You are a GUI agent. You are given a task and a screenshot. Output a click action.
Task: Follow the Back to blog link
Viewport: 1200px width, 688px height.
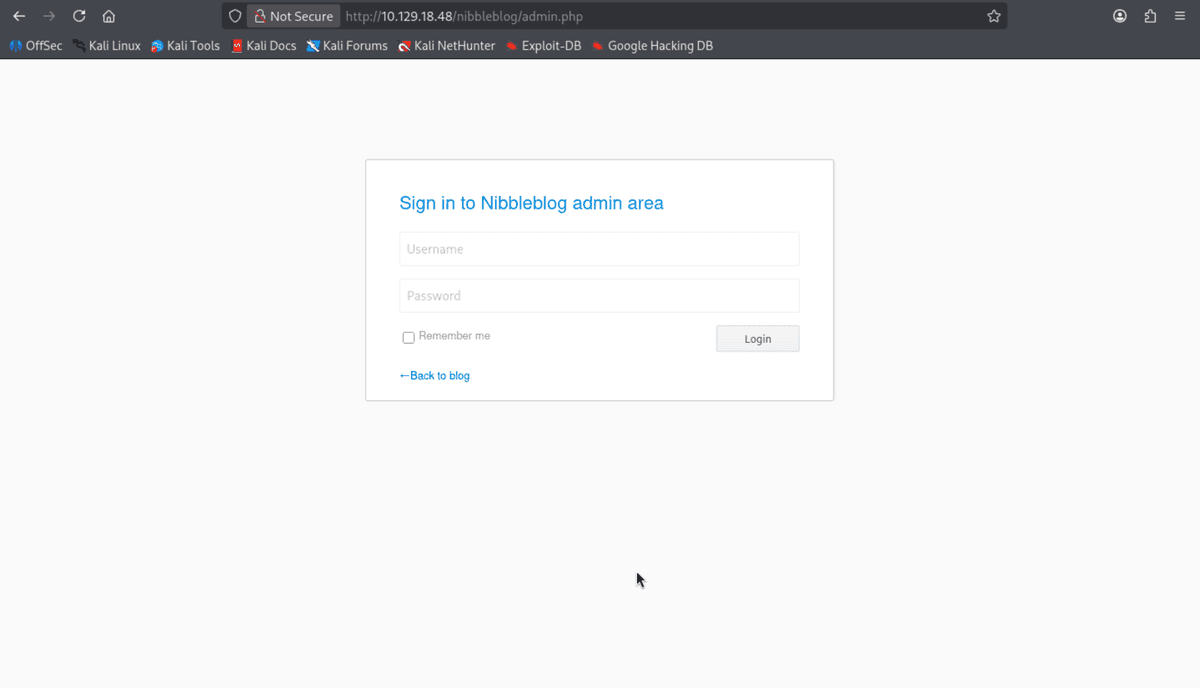[x=434, y=375]
